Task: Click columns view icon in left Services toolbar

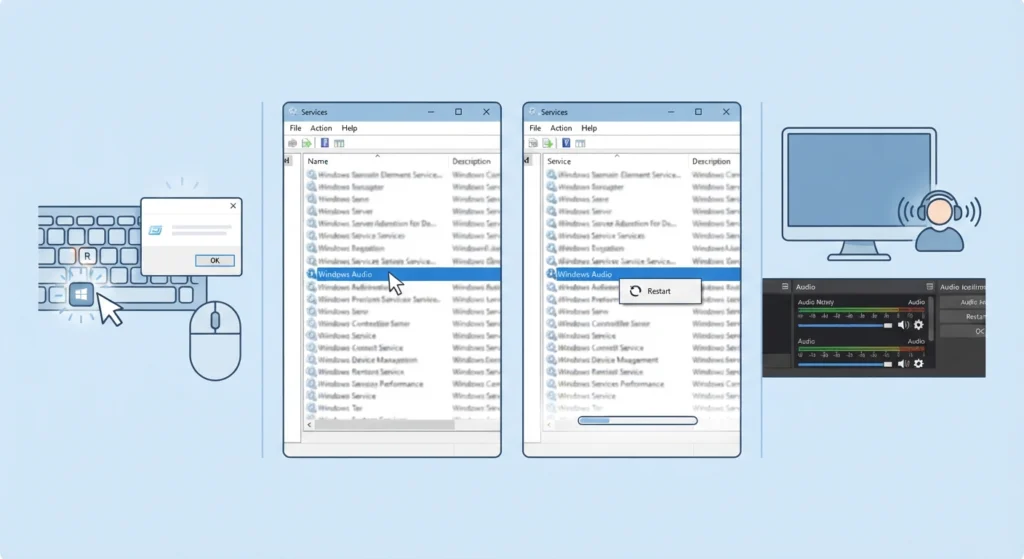Action: coord(339,143)
